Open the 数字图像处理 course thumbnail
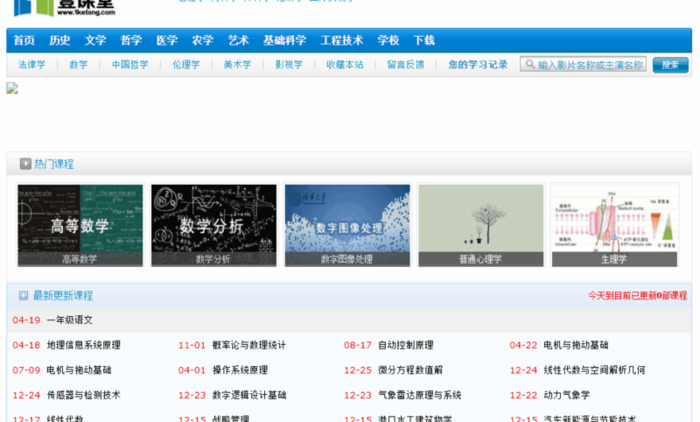700x422 pixels. [x=347, y=225]
